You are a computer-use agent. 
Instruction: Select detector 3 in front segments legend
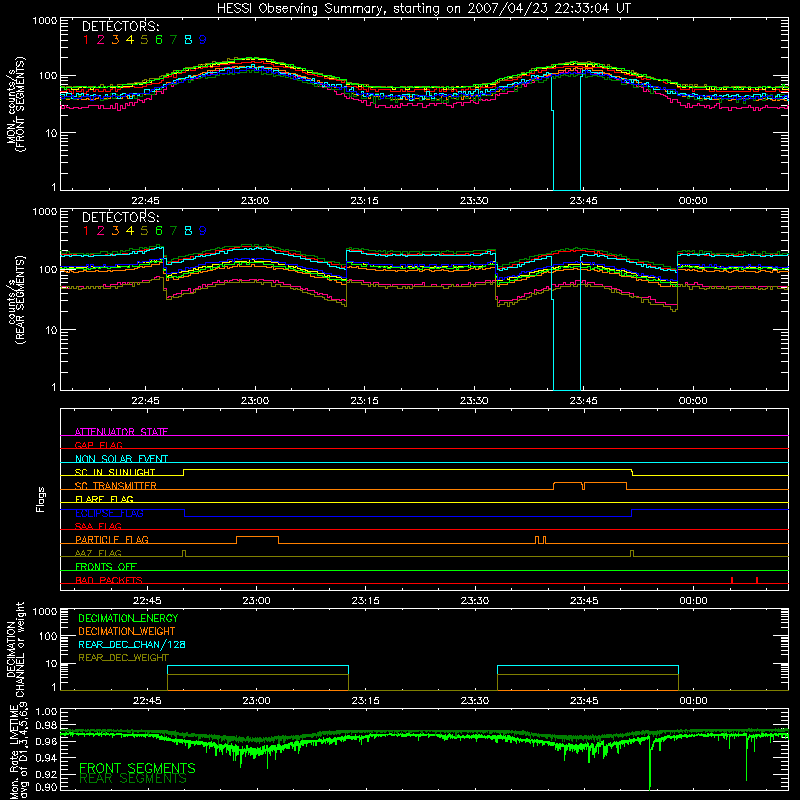(115, 40)
